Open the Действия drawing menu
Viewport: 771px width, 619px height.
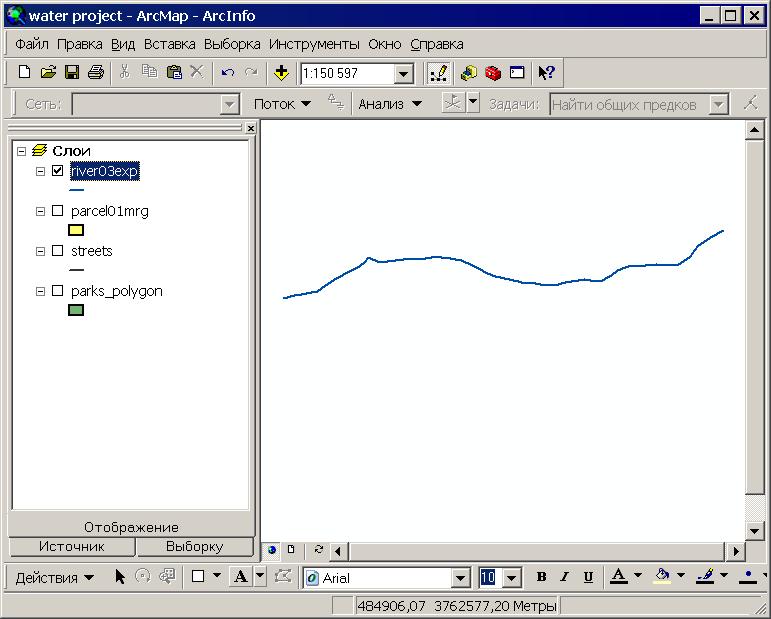coord(54,577)
